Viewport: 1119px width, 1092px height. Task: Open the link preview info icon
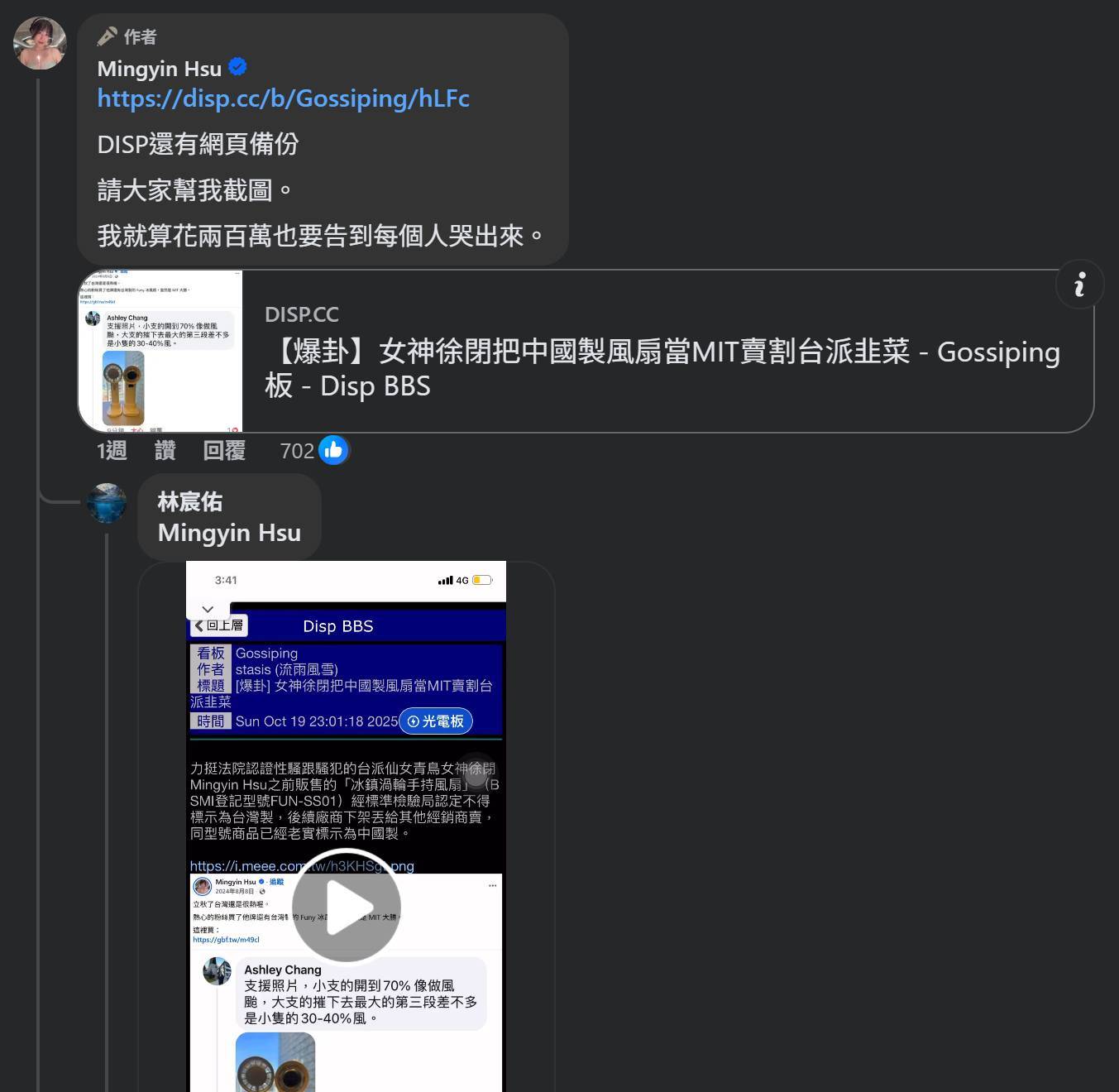[x=1079, y=285]
